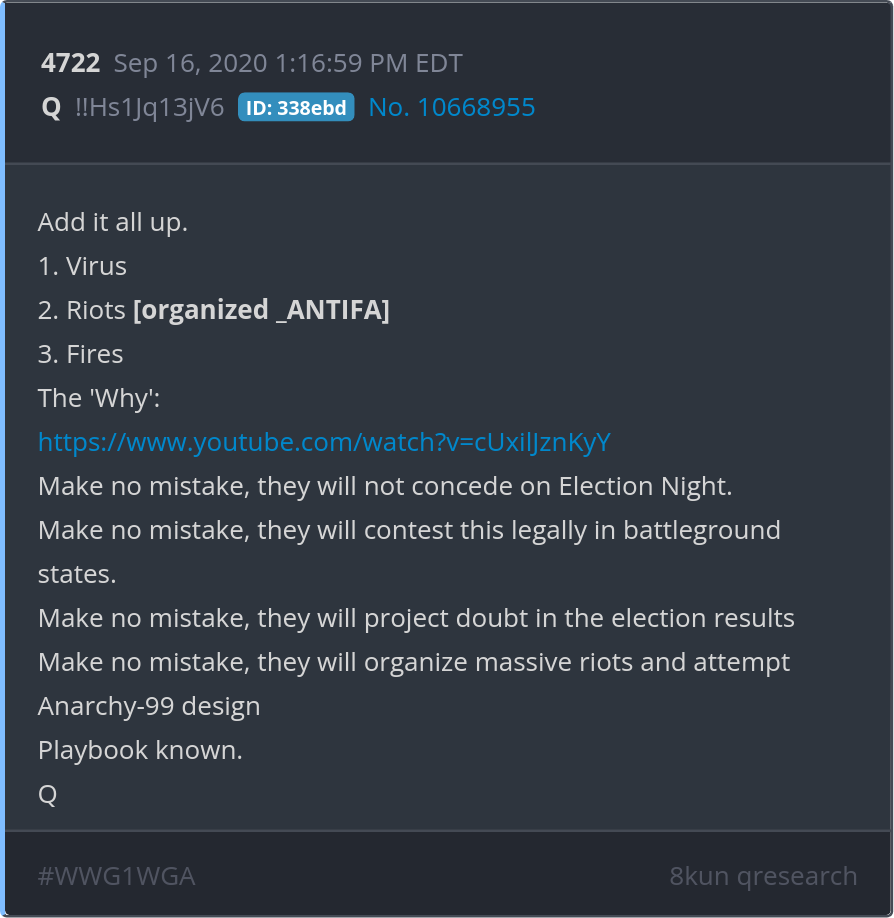Open the YouTube watch link

(x=324, y=442)
